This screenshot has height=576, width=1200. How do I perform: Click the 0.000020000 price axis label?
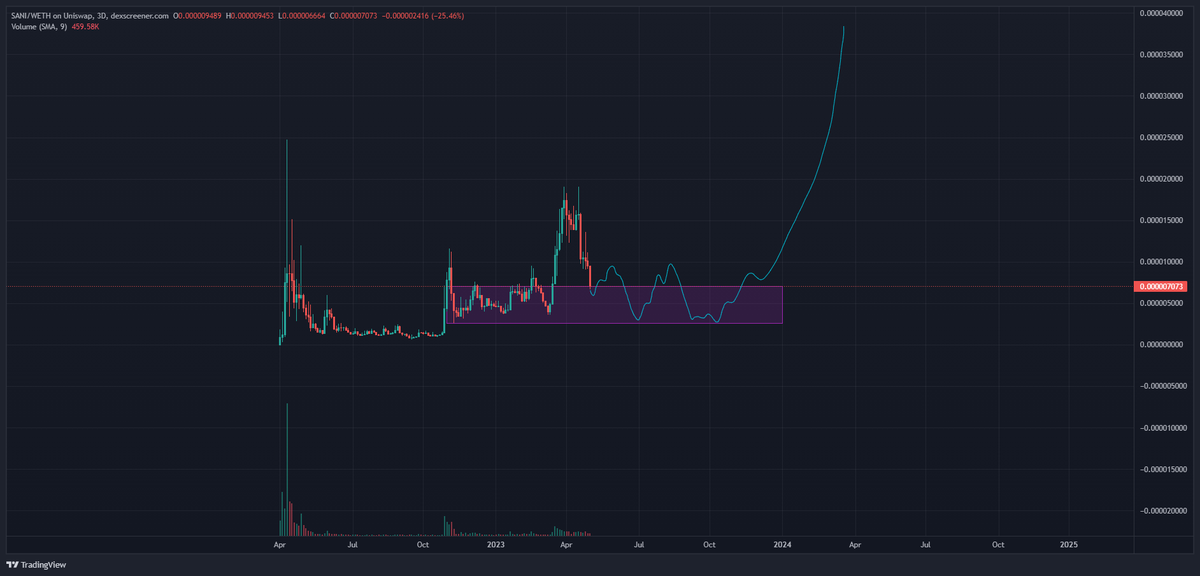(1163, 178)
